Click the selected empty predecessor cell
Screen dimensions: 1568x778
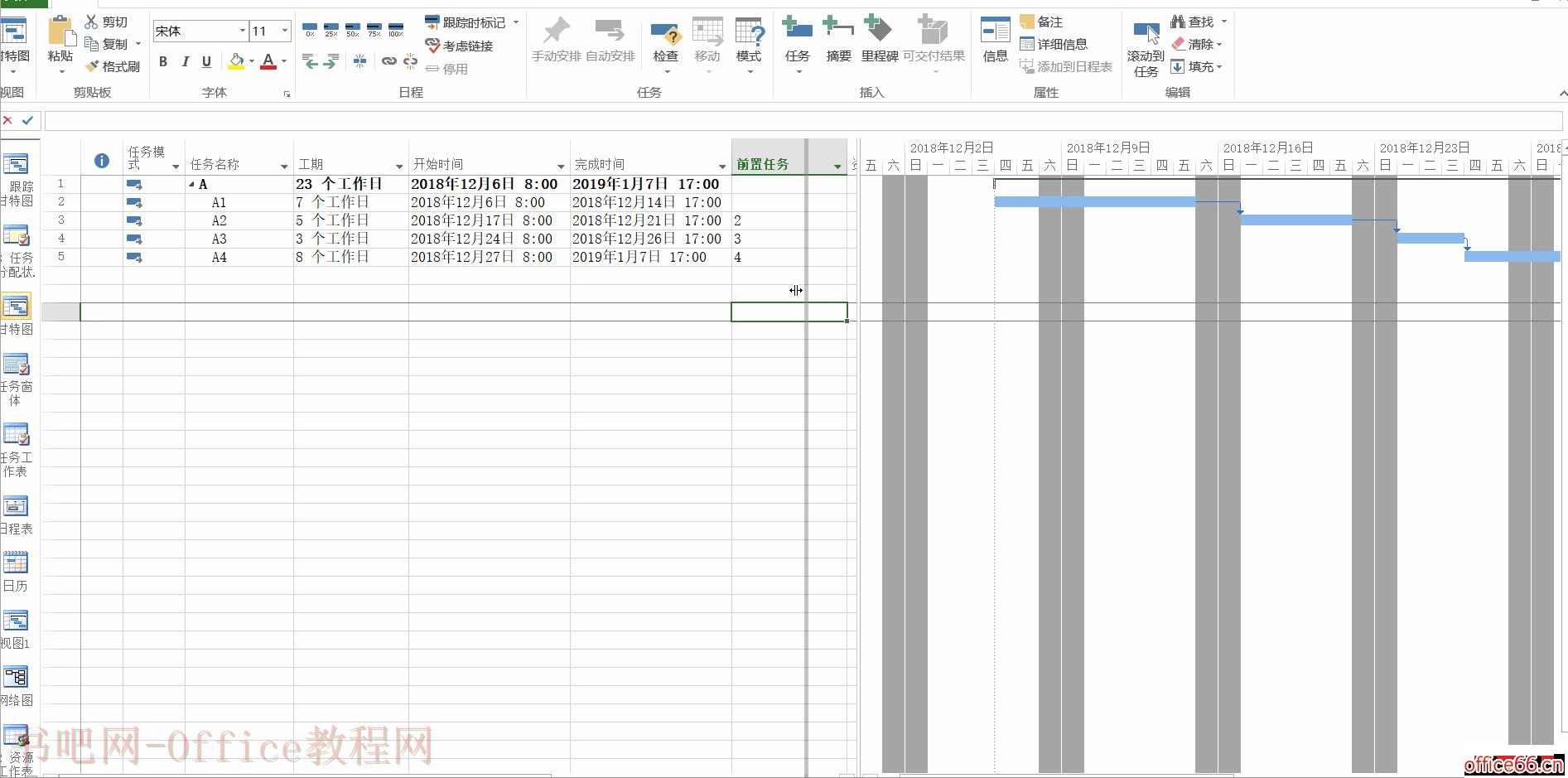[x=789, y=312]
